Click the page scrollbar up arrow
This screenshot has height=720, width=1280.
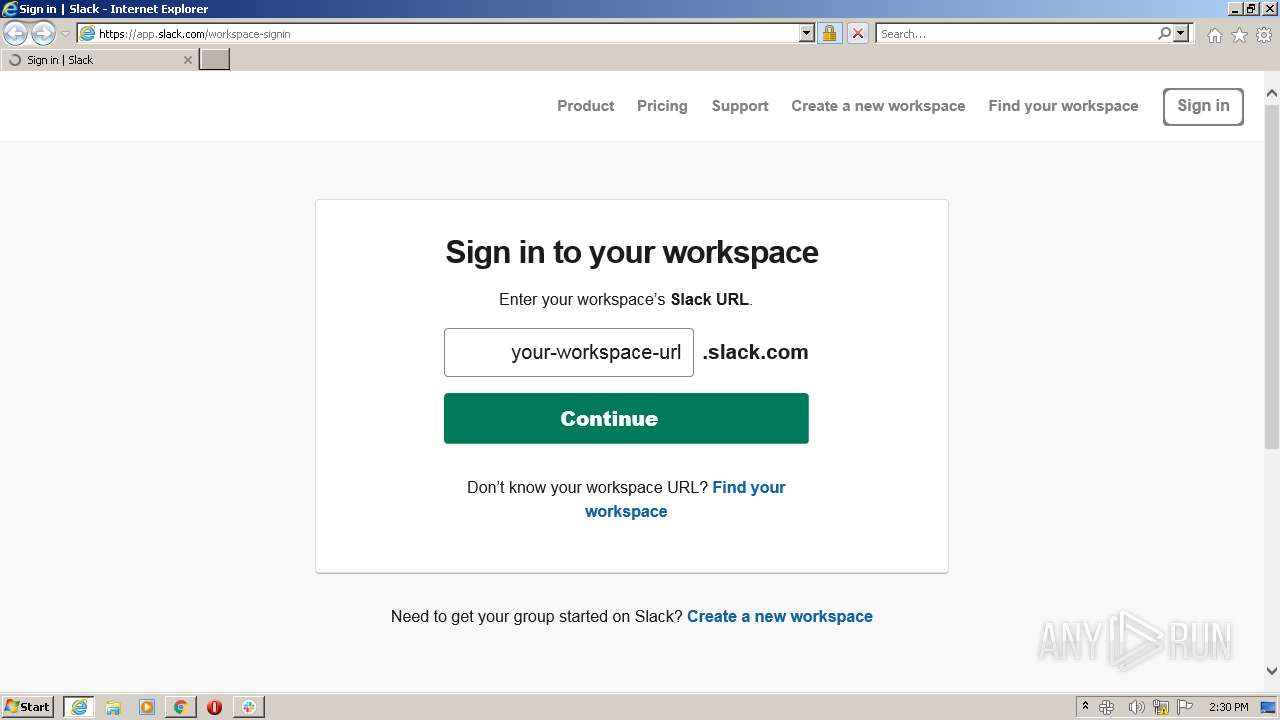[x=1272, y=94]
